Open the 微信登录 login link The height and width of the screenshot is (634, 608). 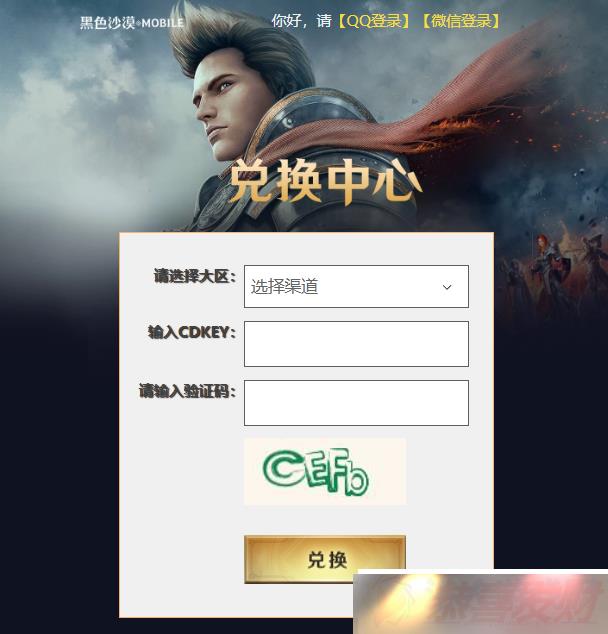461,21
